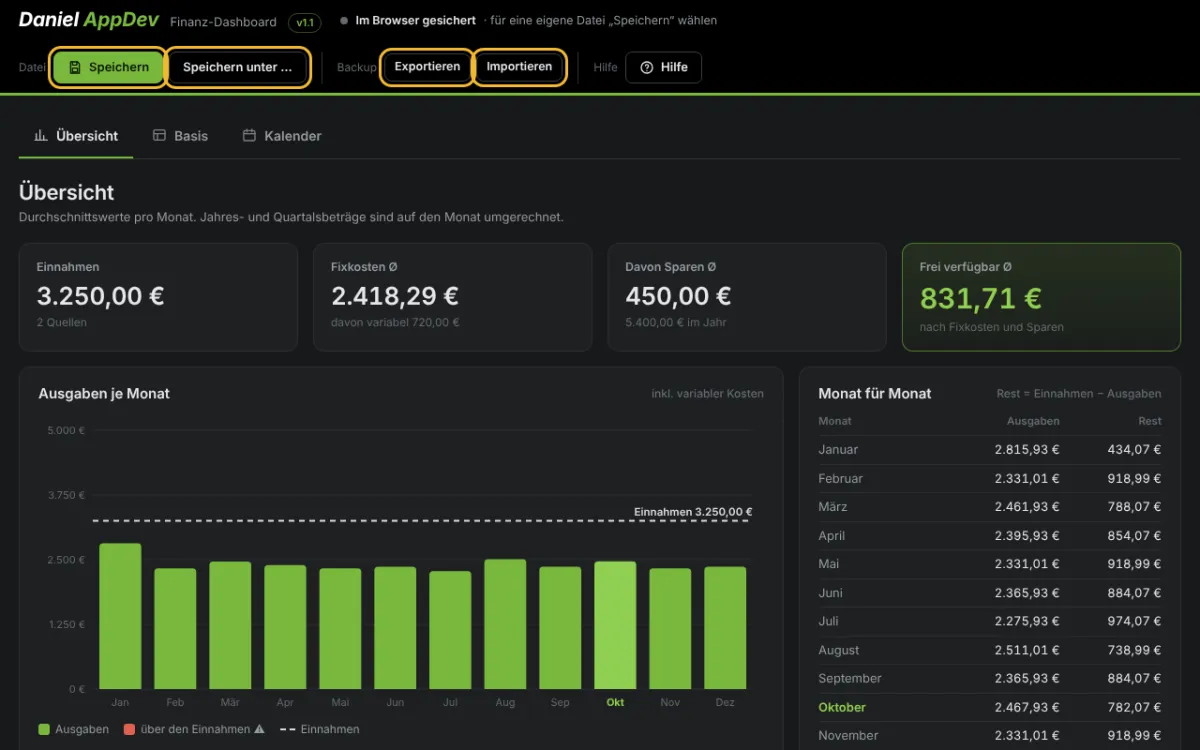Switch to the Übersicht tab

(76, 136)
